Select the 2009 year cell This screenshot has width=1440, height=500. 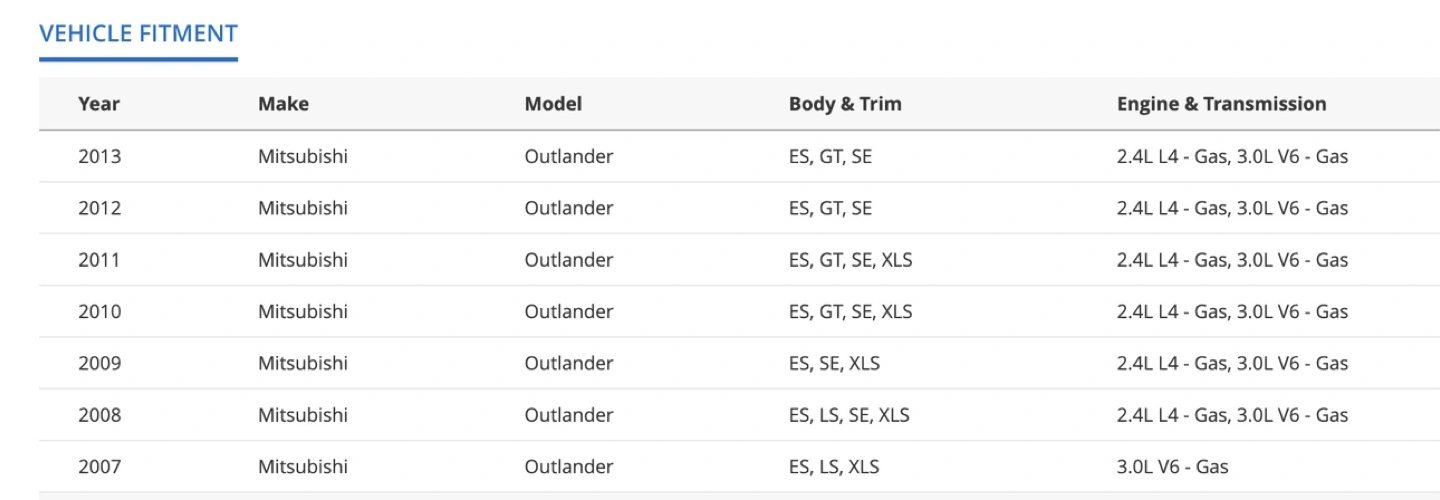pos(99,363)
